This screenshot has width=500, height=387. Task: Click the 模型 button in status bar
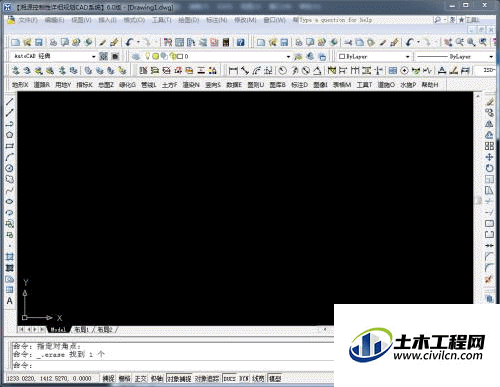(275, 379)
